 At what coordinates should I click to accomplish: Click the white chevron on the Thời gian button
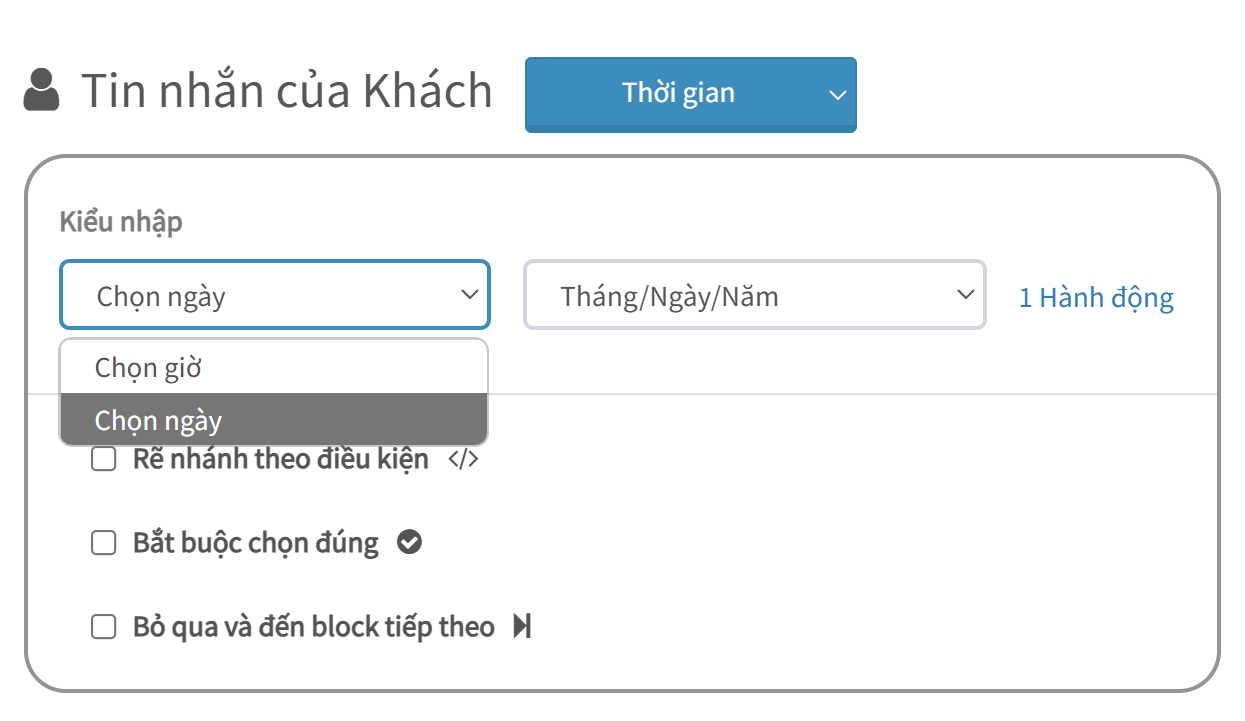(x=837, y=95)
